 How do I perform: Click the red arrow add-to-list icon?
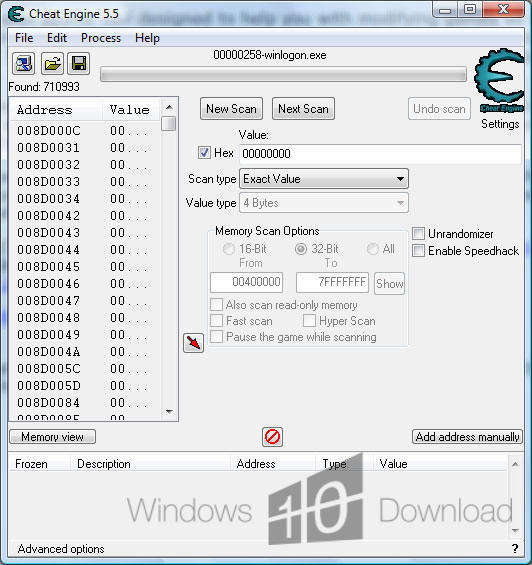tap(194, 343)
